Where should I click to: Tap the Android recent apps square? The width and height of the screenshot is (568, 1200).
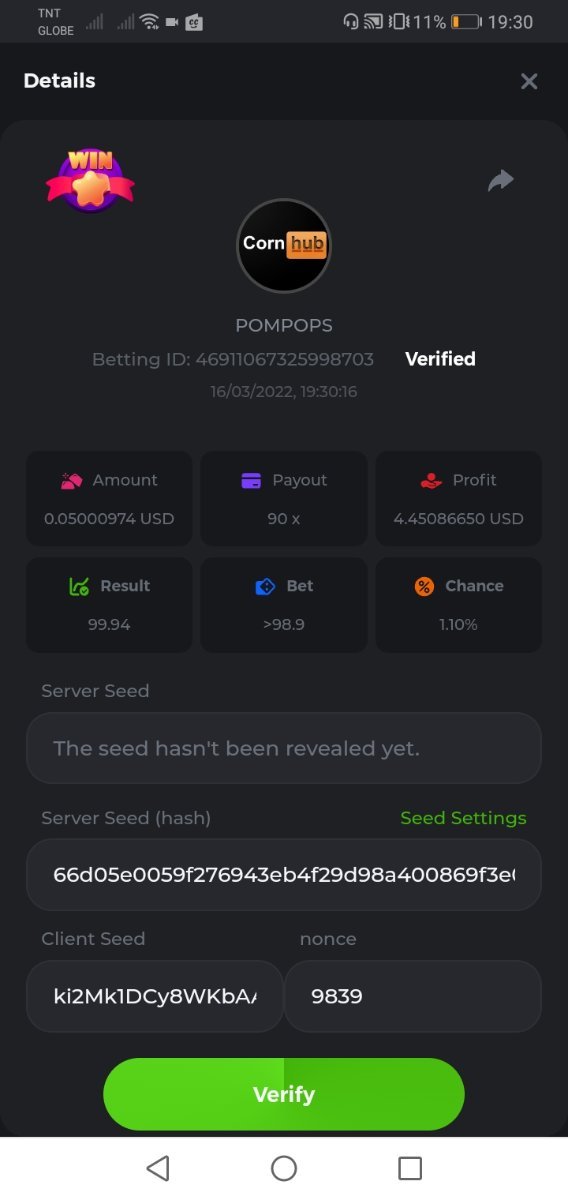[410, 1168]
